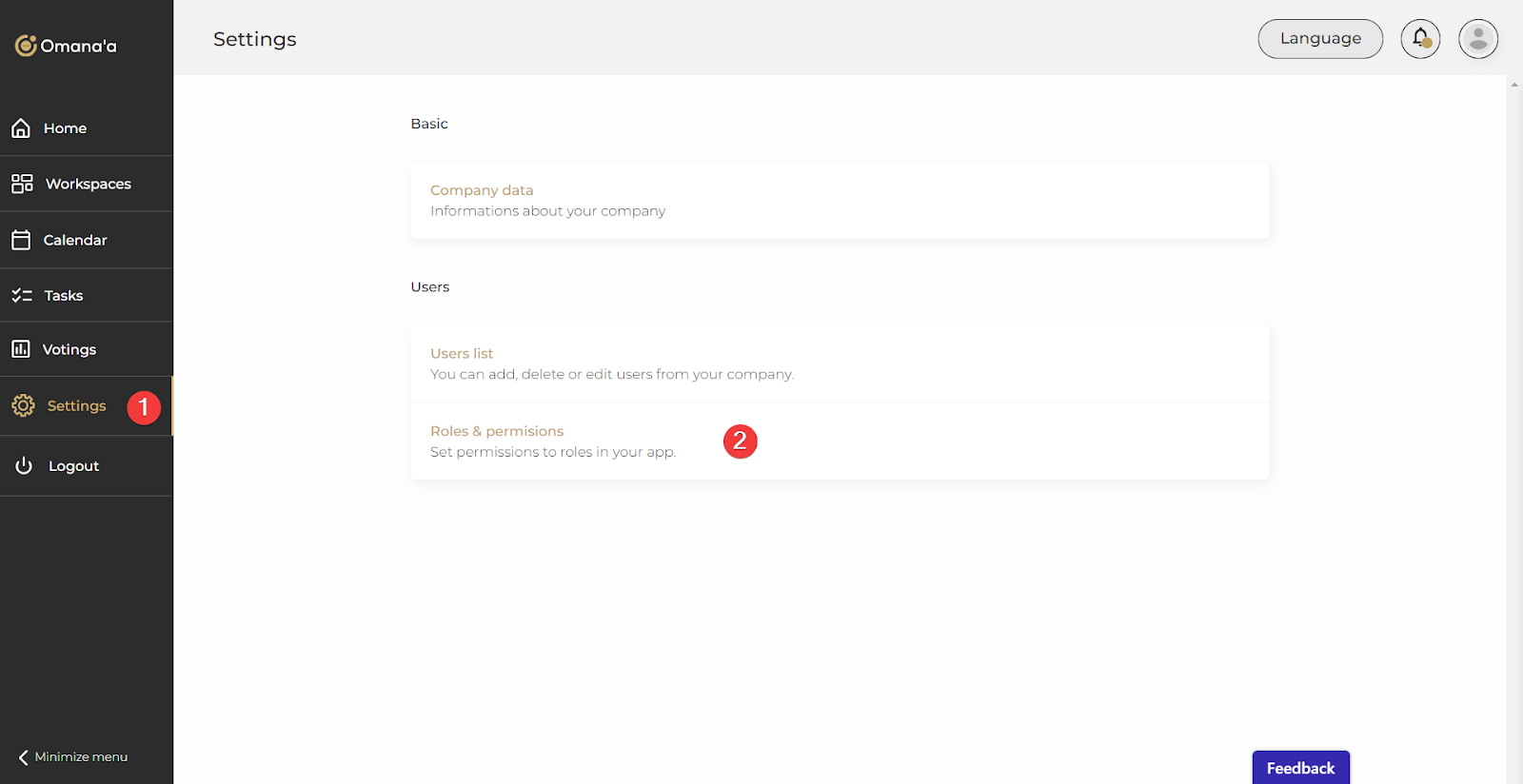
Task: Click the Settings page title
Action: click(255, 39)
